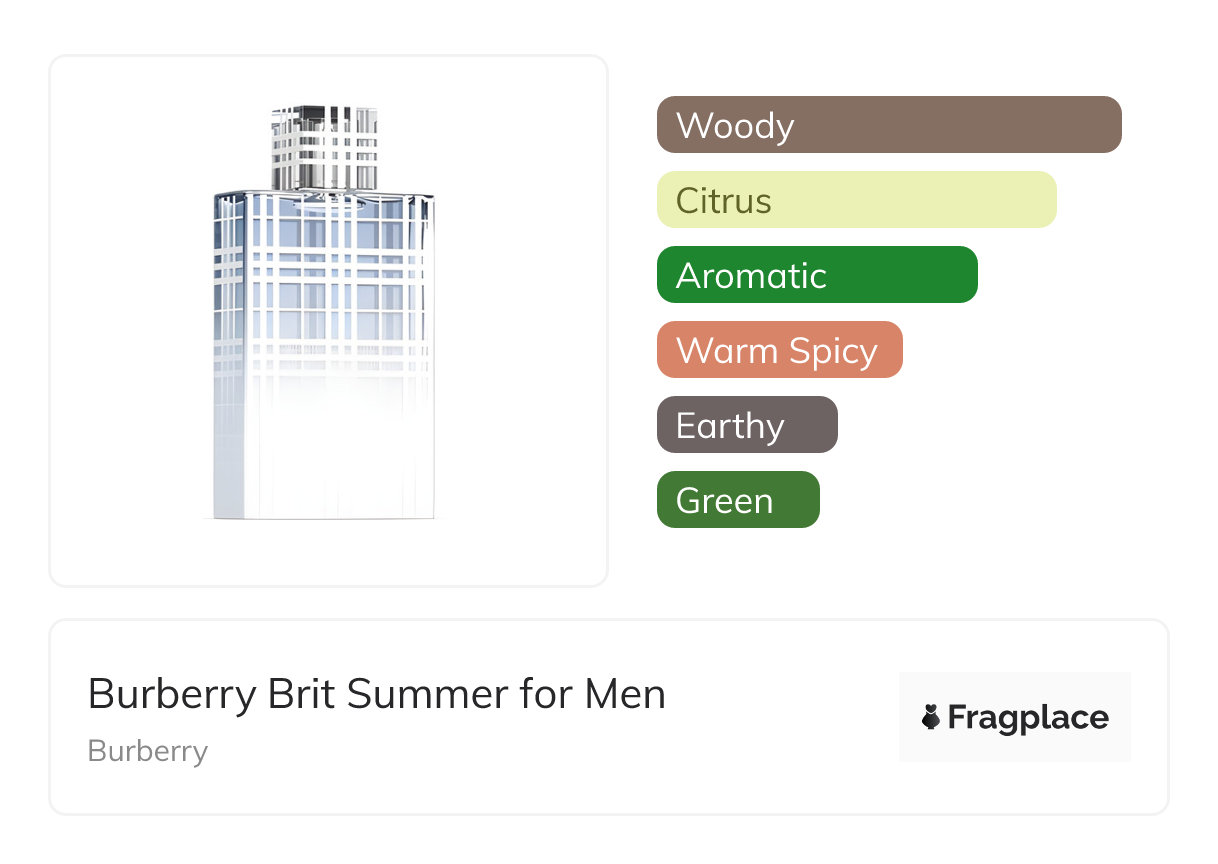Viewport: 1218px width, 864px height.
Task: Pick the Earthy accord bar
Action: pos(746,425)
